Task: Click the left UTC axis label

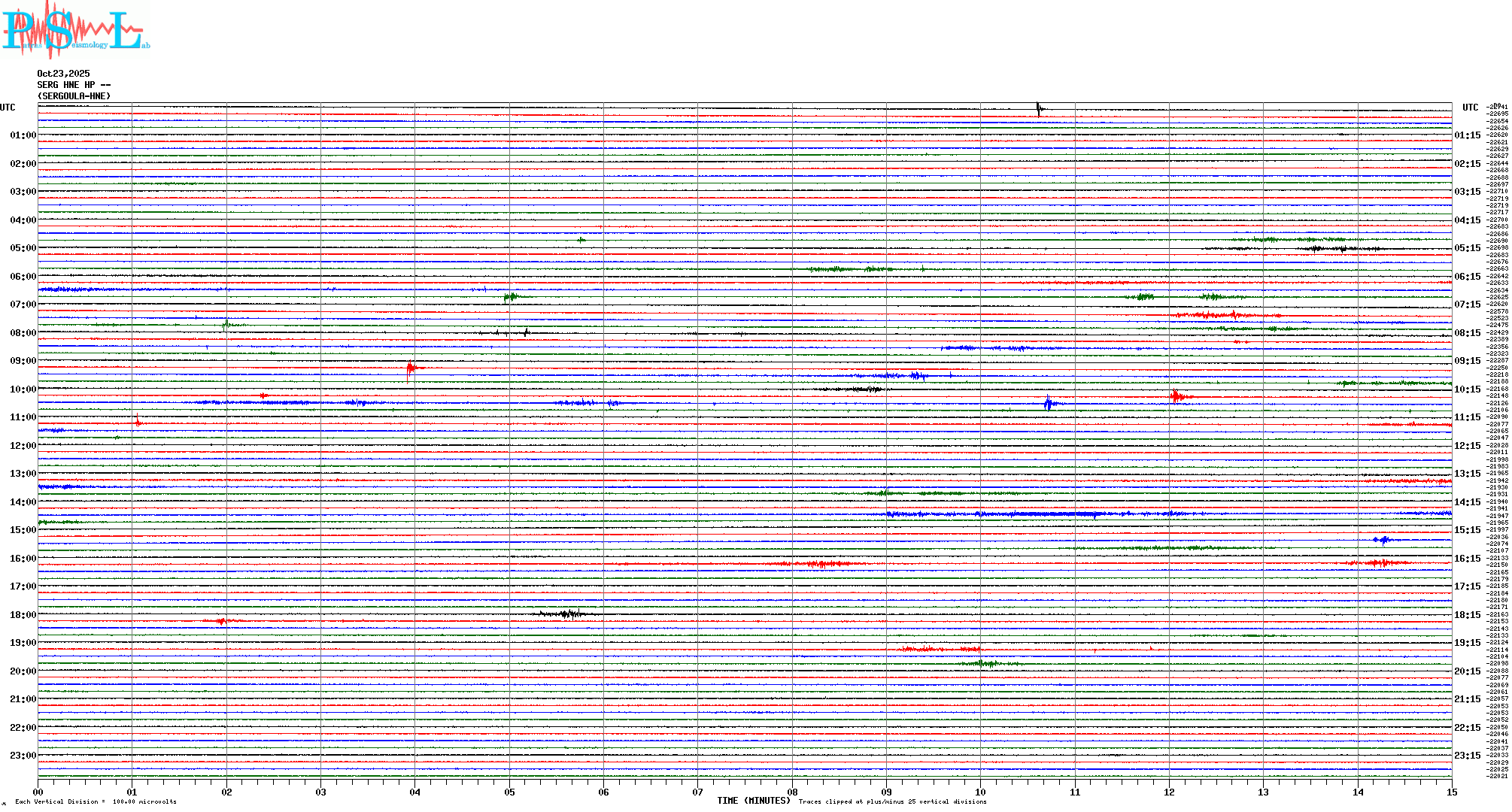Action: 8,108
